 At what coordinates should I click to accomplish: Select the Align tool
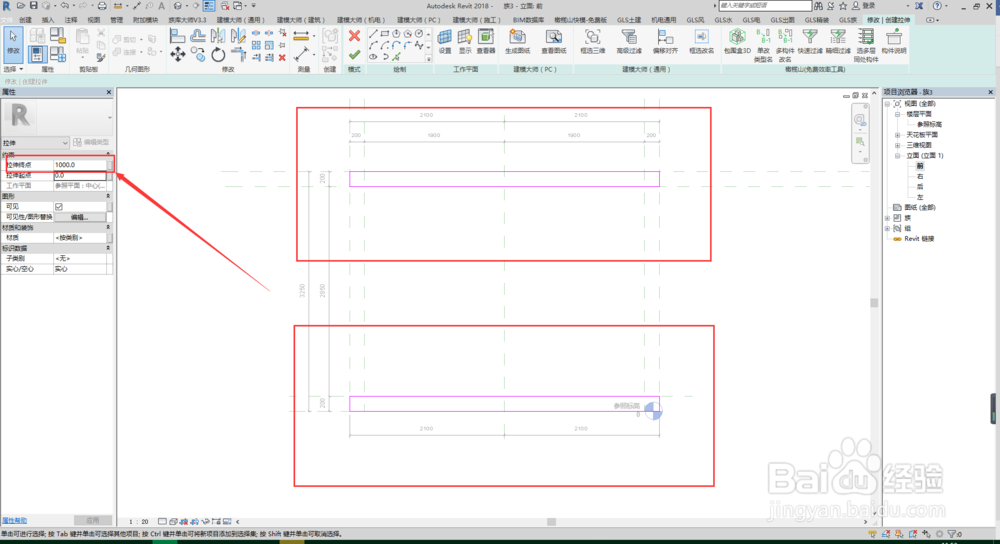(x=178, y=36)
